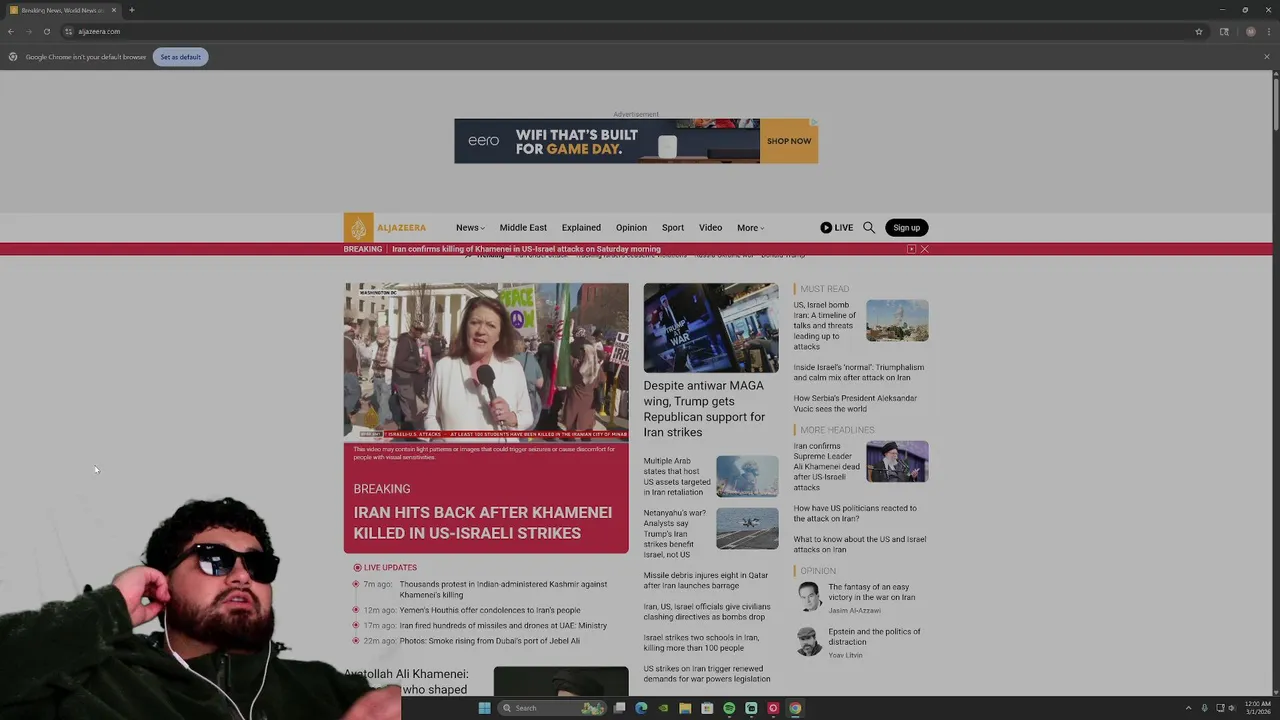
Task: Open 'How Serbia's President Aleksandar Vucic' article
Action: point(855,403)
